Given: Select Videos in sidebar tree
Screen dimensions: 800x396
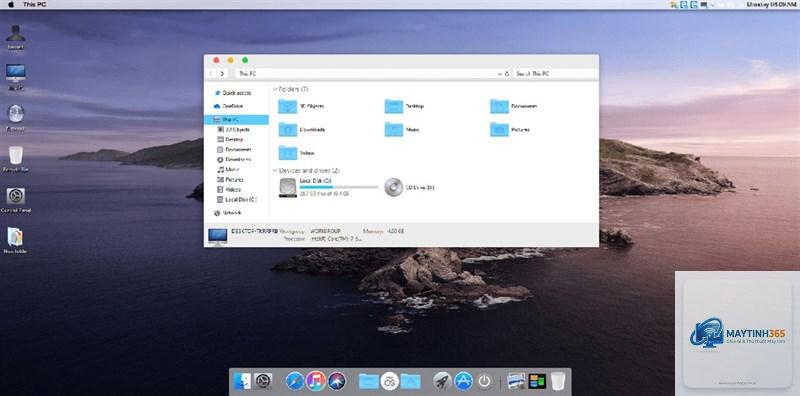Looking at the screenshot, I should pyautogui.click(x=236, y=189).
